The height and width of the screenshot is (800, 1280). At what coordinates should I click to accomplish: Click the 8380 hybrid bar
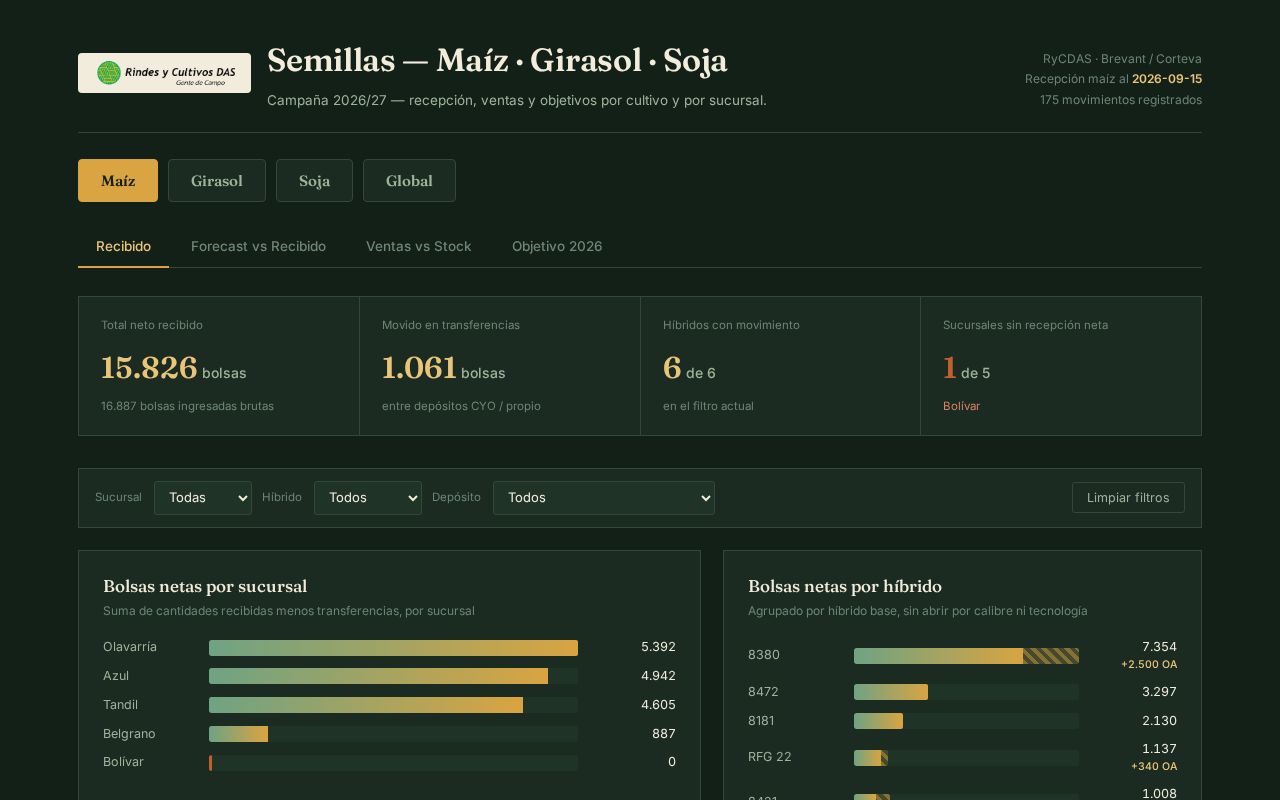click(x=966, y=656)
